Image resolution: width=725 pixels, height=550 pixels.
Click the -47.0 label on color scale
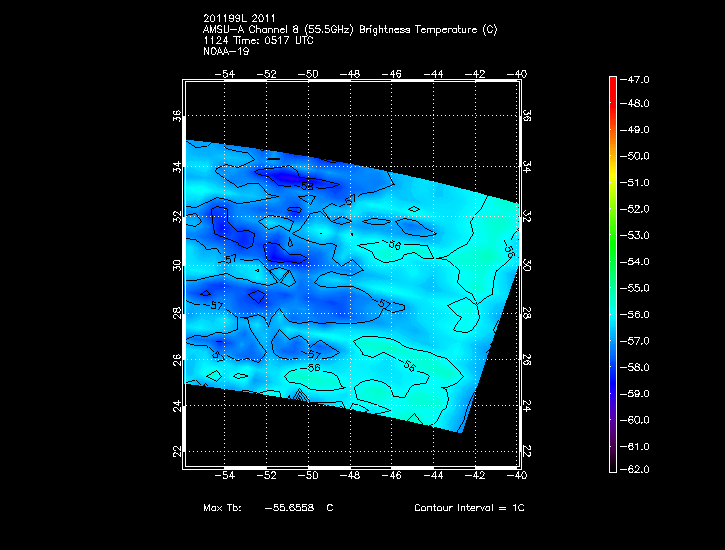[634, 80]
